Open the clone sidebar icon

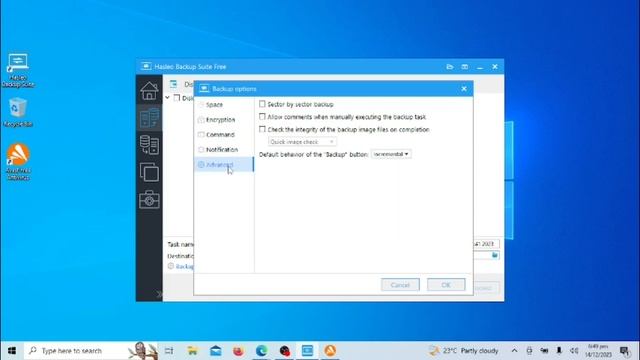coord(149,172)
